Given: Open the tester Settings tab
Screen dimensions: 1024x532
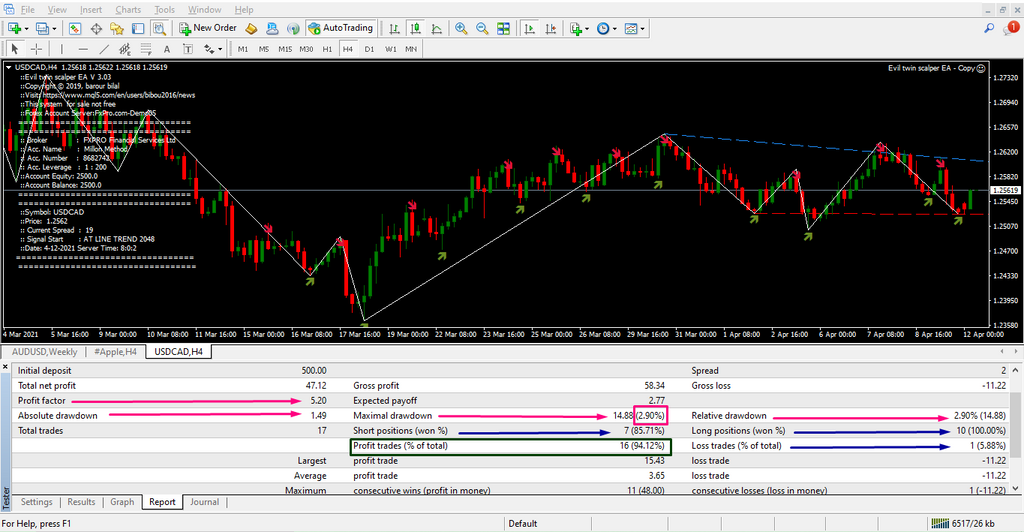Looking at the screenshot, I should (x=36, y=502).
